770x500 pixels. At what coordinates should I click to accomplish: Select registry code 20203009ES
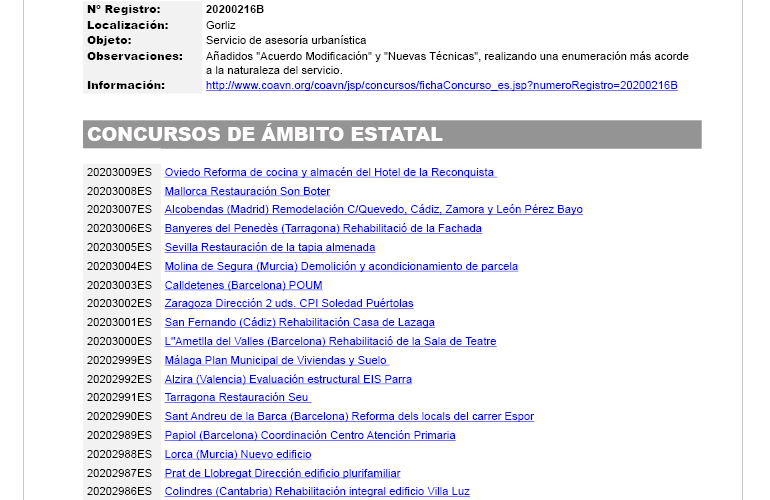click(x=119, y=172)
